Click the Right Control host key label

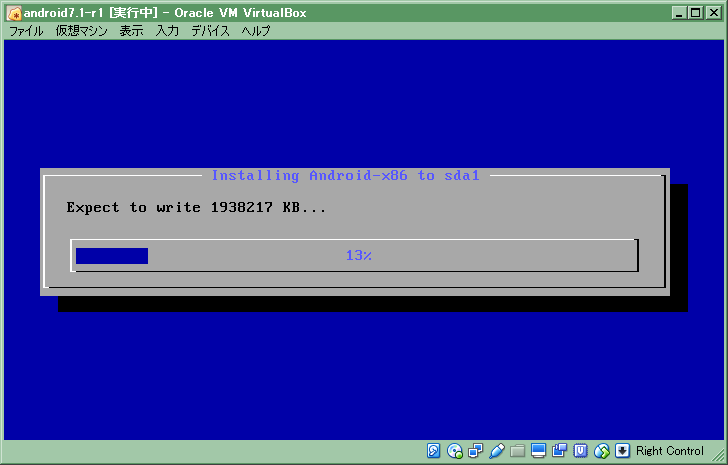[670, 451]
